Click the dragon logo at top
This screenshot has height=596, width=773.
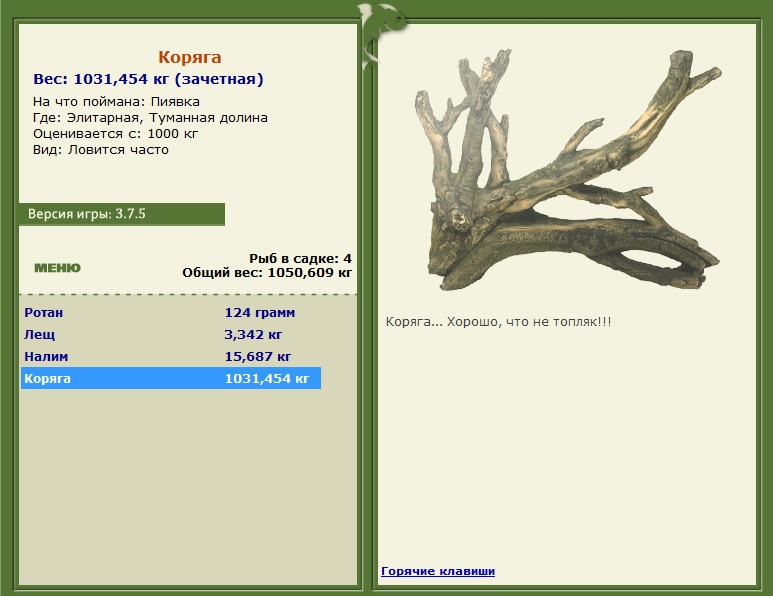coord(382,35)
